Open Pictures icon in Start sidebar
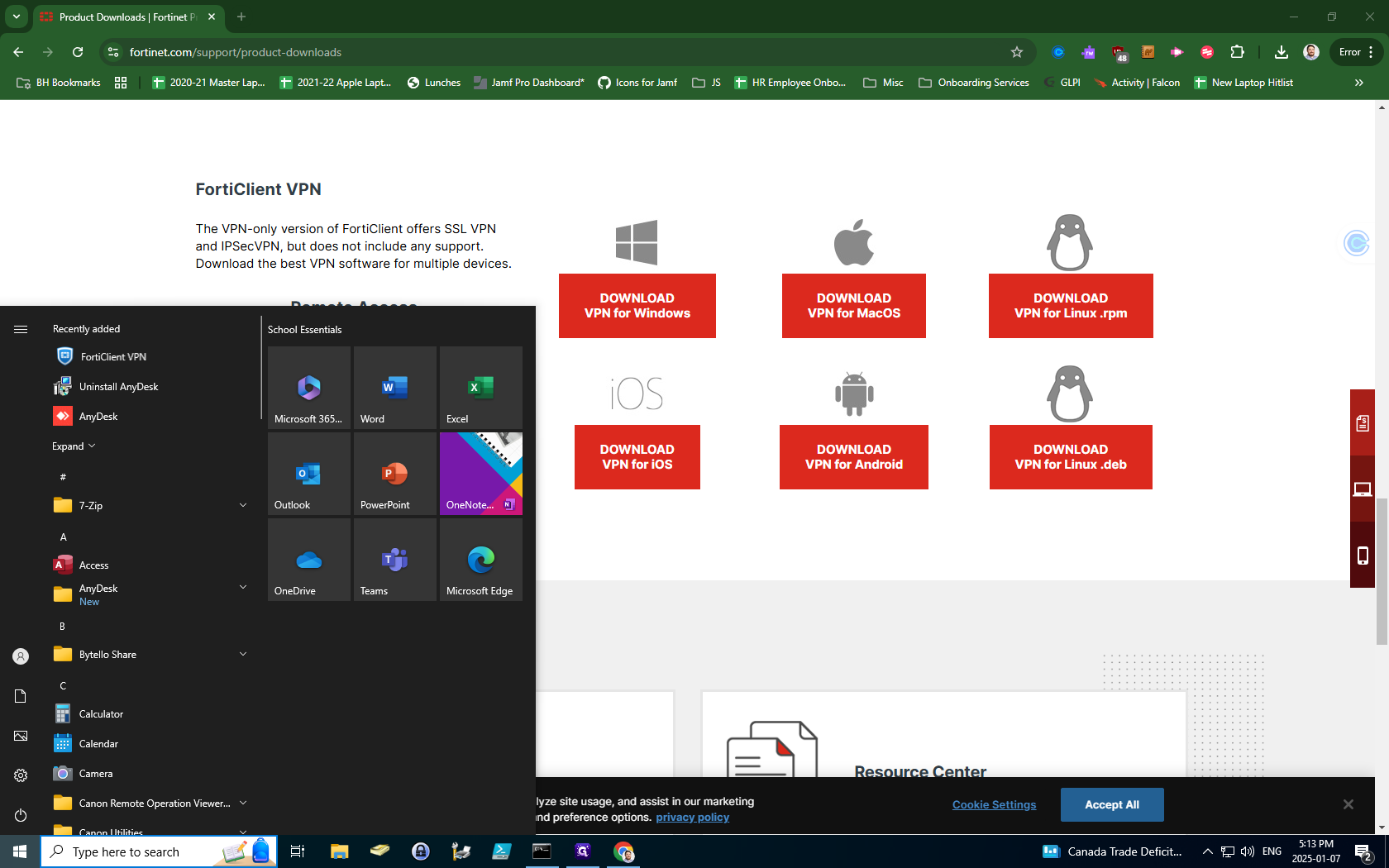This screenshot has width=1389, height=868. [21, 736]
